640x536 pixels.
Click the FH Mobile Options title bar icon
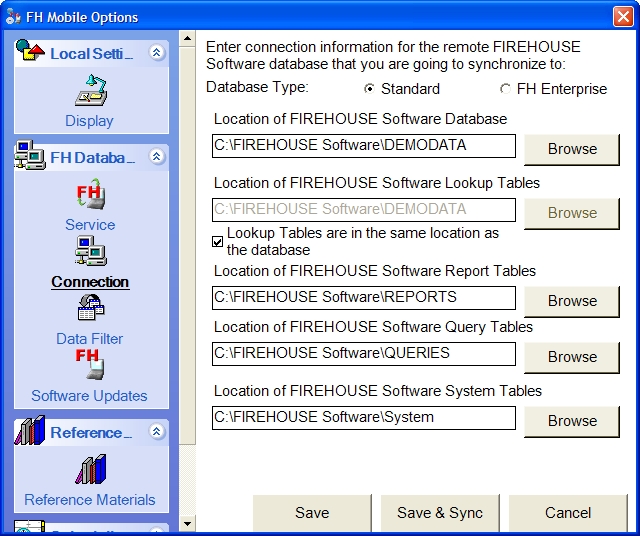point(13,17)
